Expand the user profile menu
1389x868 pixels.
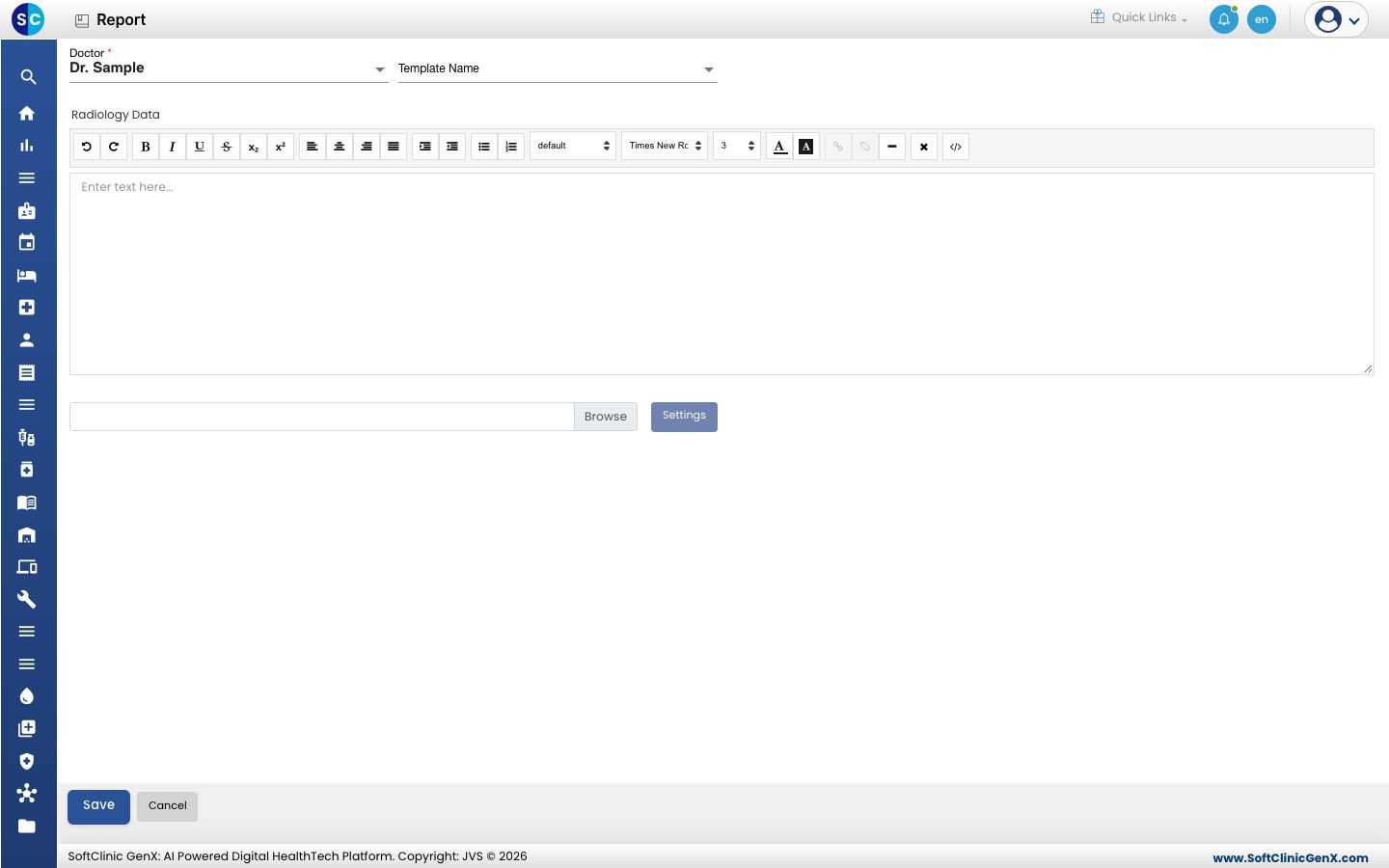click(x=1337, y=19)
